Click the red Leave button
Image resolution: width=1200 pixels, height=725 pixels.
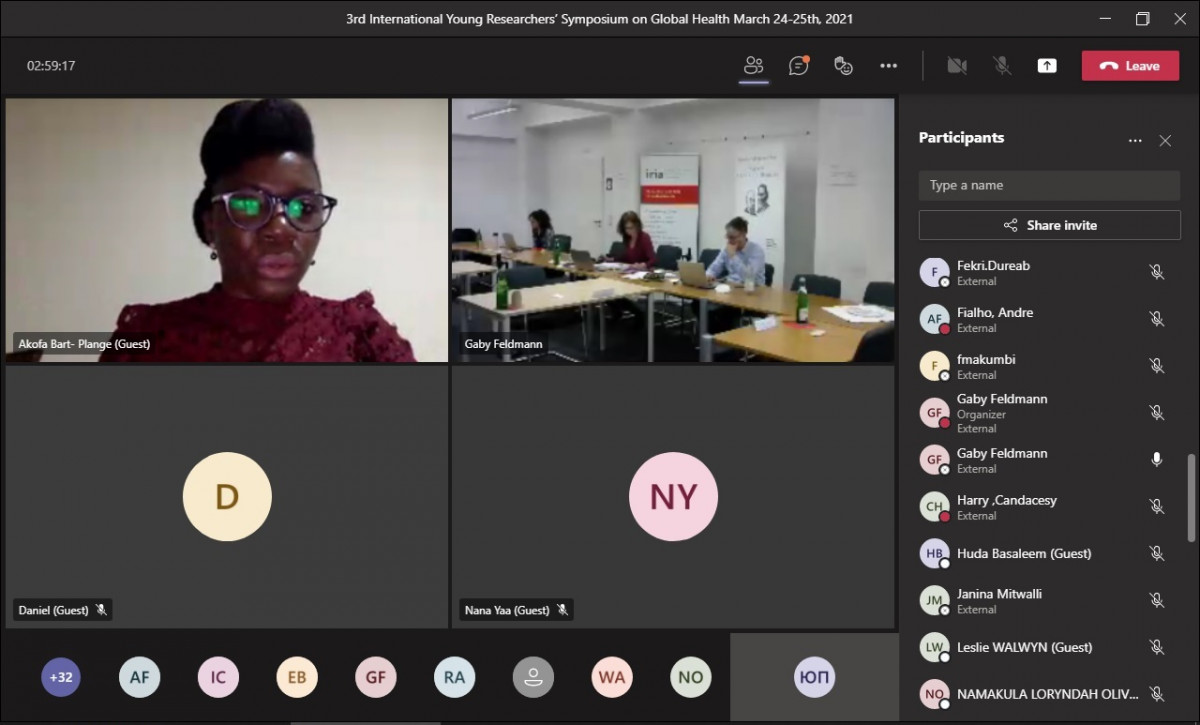click(1130, 66)
